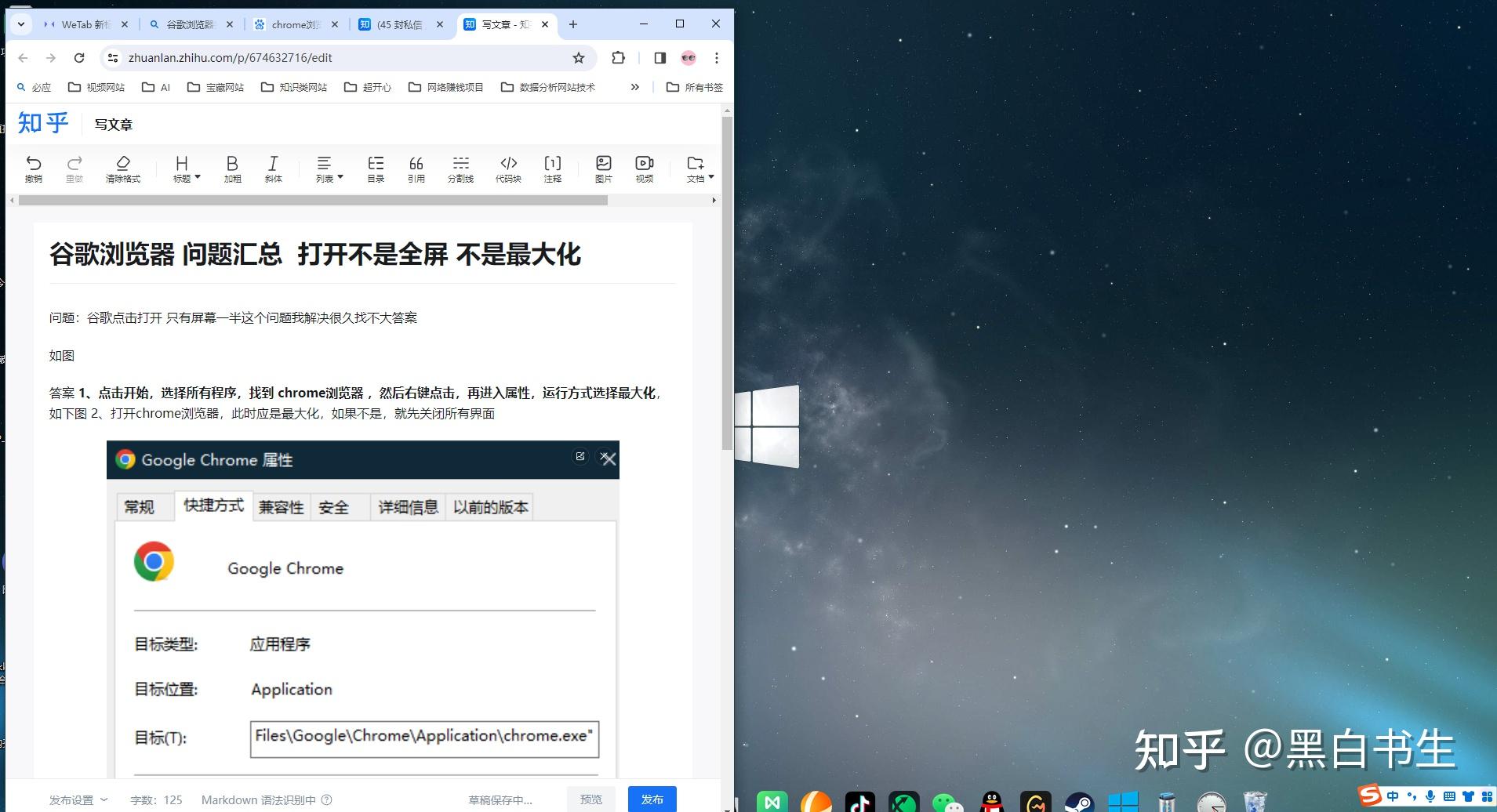Click the article title text field
The height and width of the screenshot is (812, 1497).
(362, 254)
